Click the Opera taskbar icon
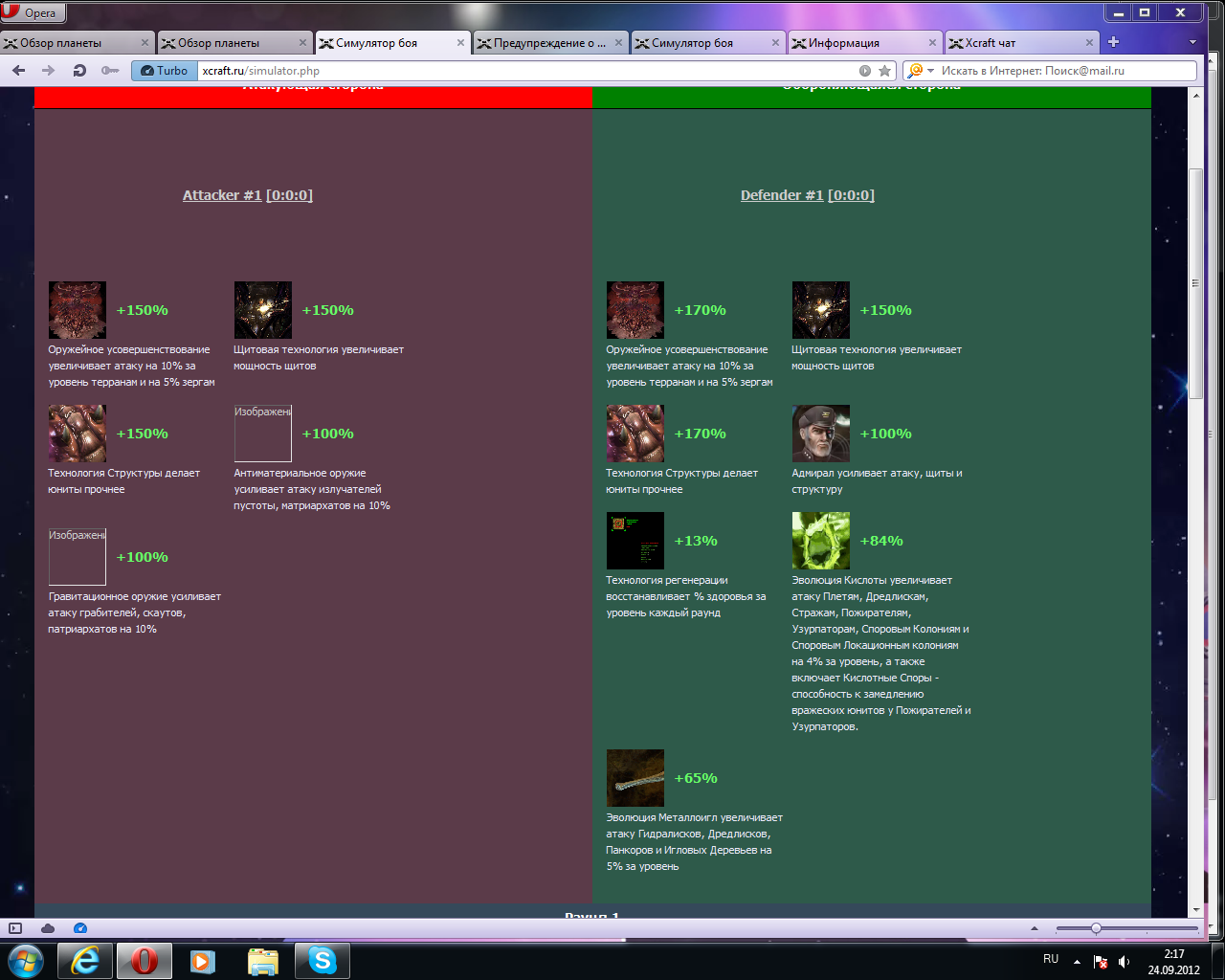Viewport: 1225px width, 980px height. (145, 961)
